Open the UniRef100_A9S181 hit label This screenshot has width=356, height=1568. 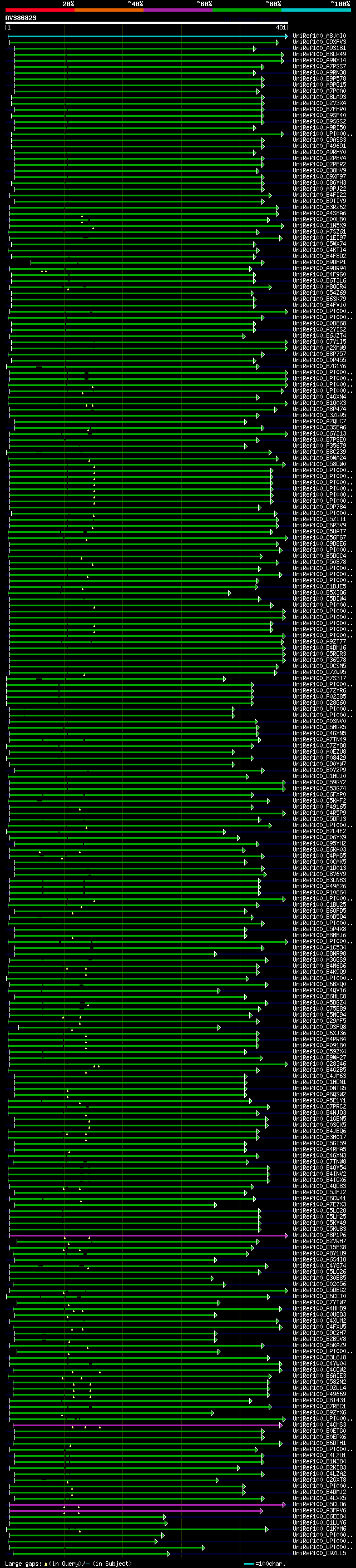[319, 48]
